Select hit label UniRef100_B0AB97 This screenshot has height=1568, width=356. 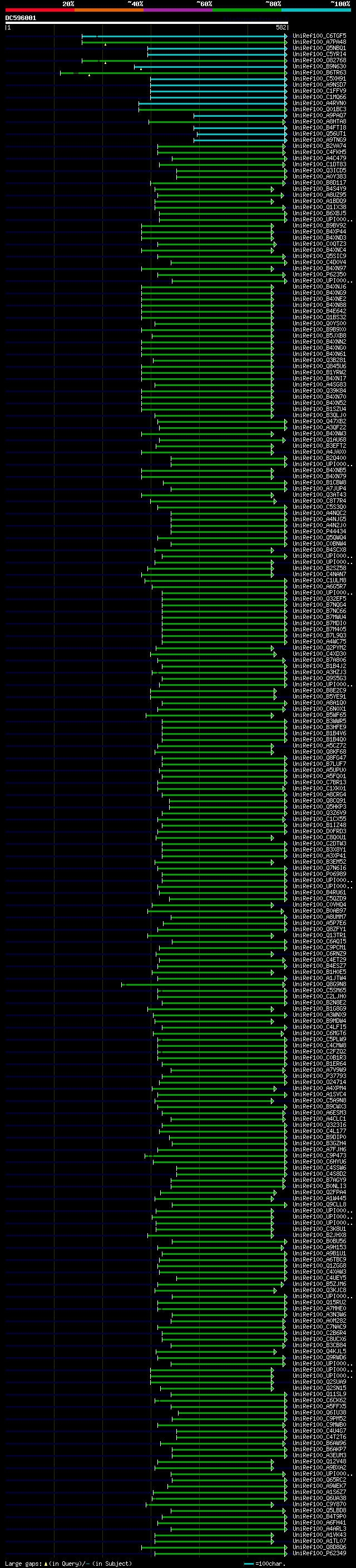click(x=319, y=911)
